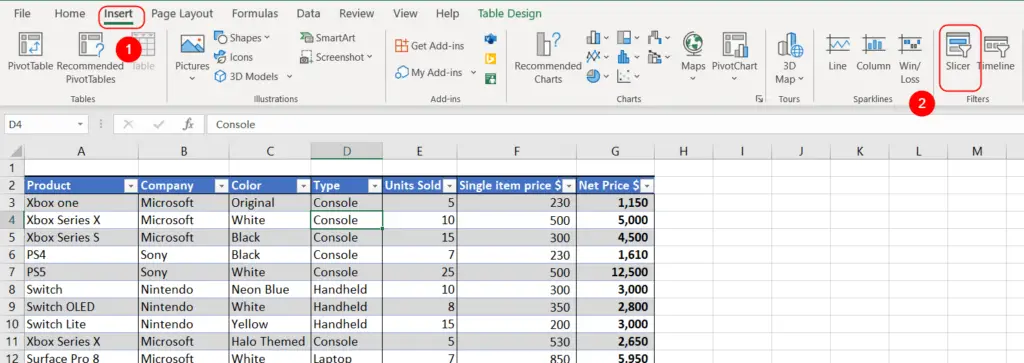Image resolution: width=1024 pixels, height=363 pixels.
Task: Switch to the Home tab
Action: 70,13
